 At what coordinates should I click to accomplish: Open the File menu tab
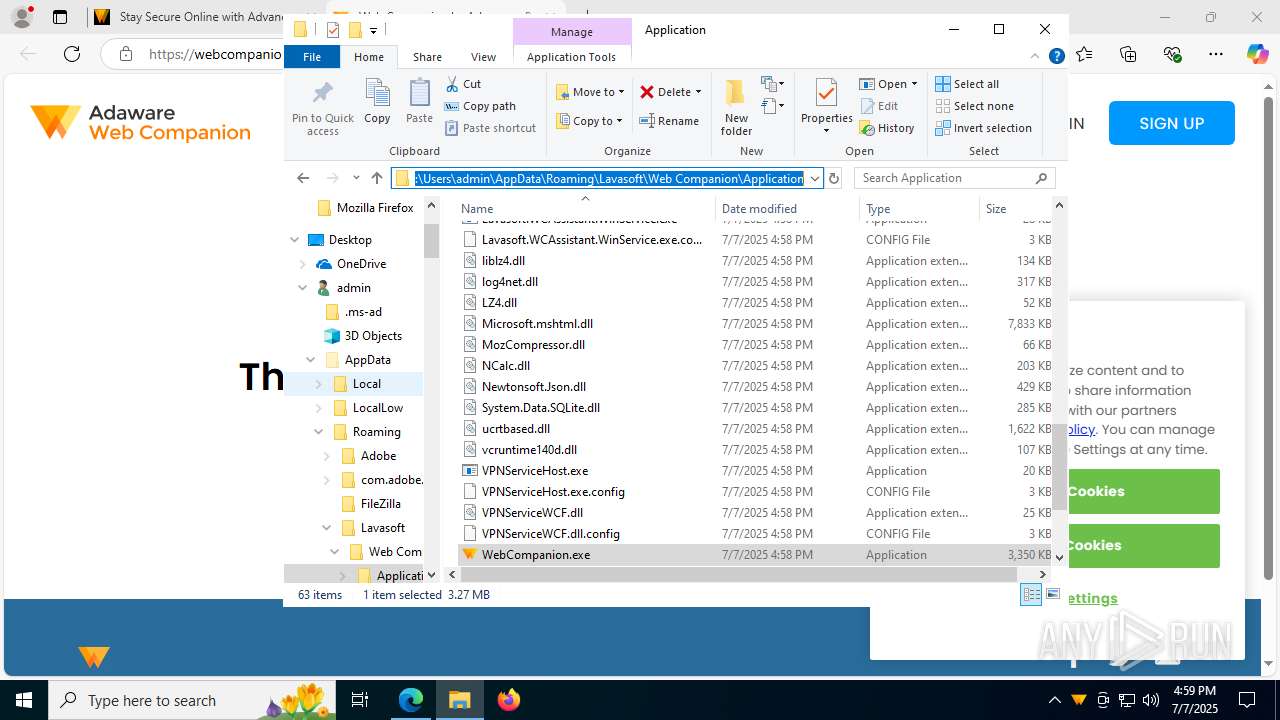coord(312,57)
